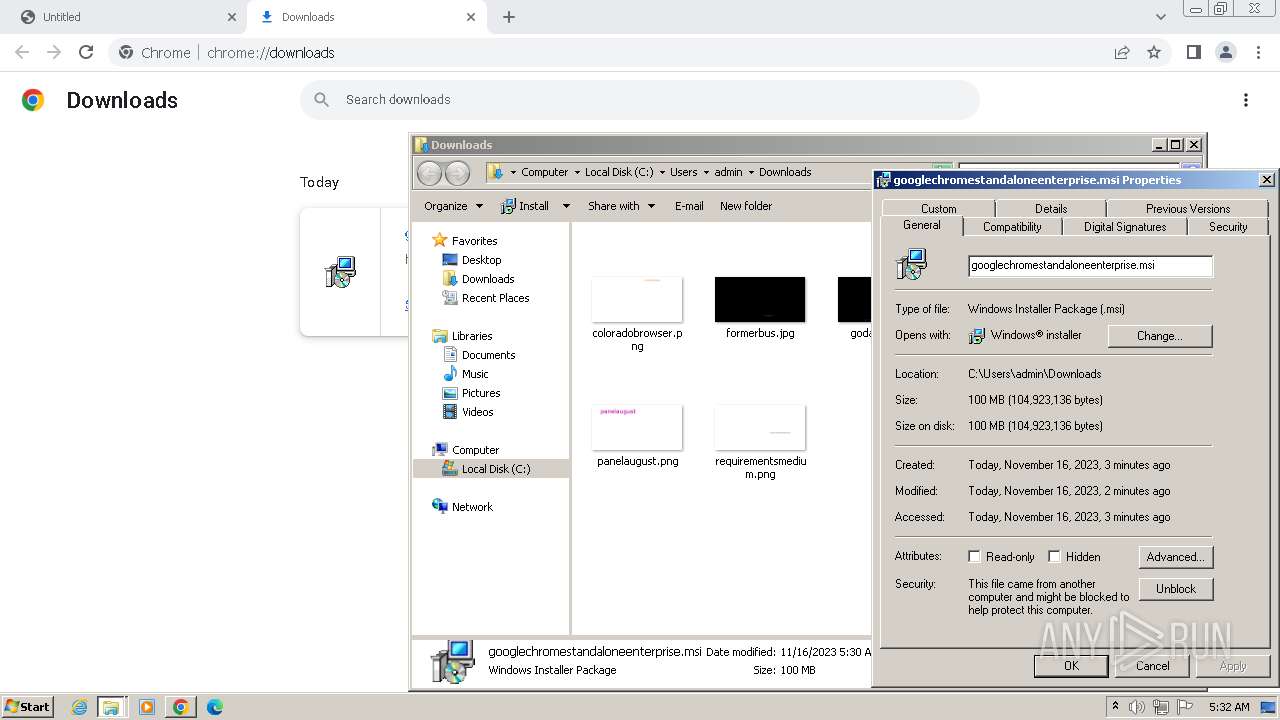Bookmark this page with star icon
This screenshot has height=720, width=1280.
pyautogui.click(x=1154, y=52)
